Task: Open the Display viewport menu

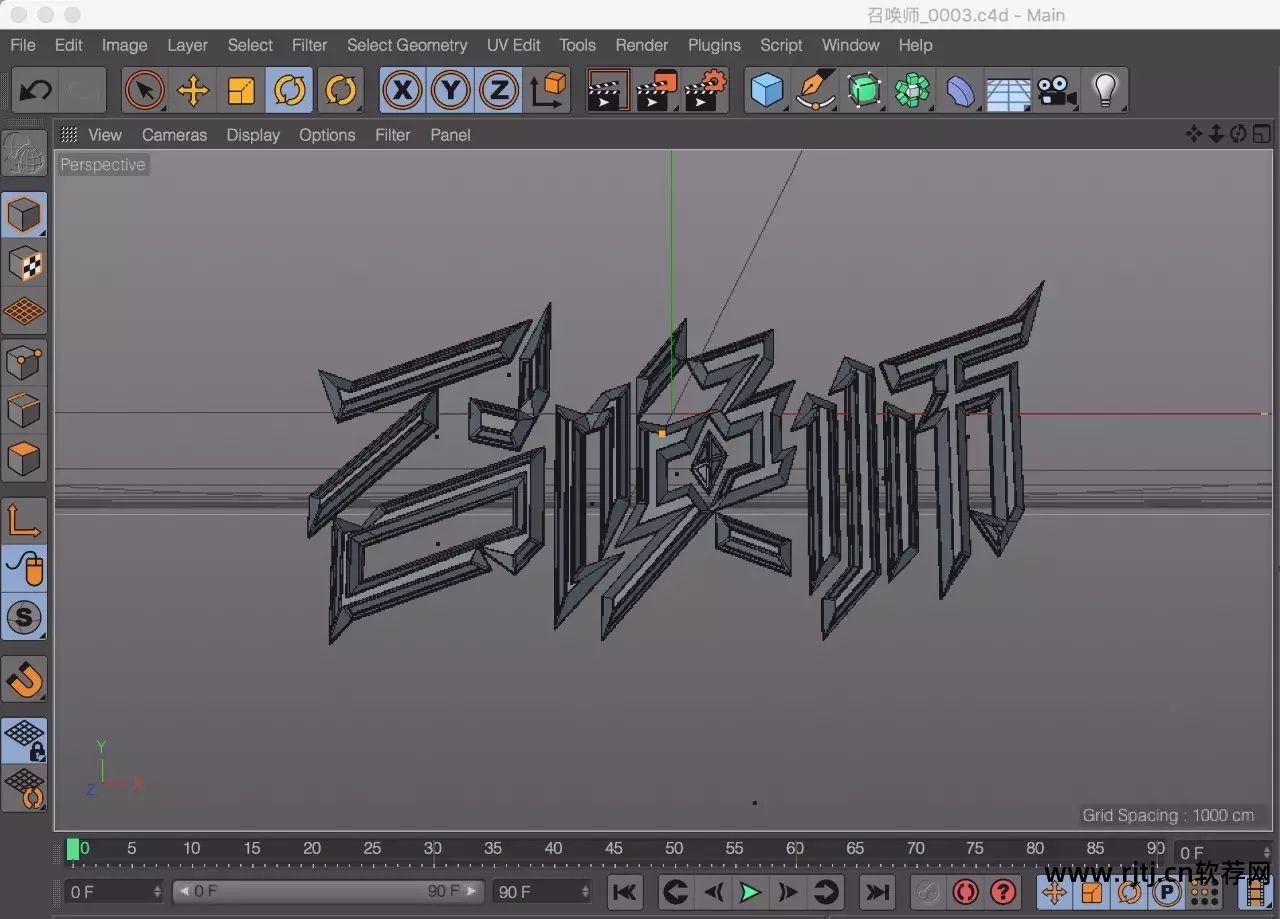Action: pos(253,135)
